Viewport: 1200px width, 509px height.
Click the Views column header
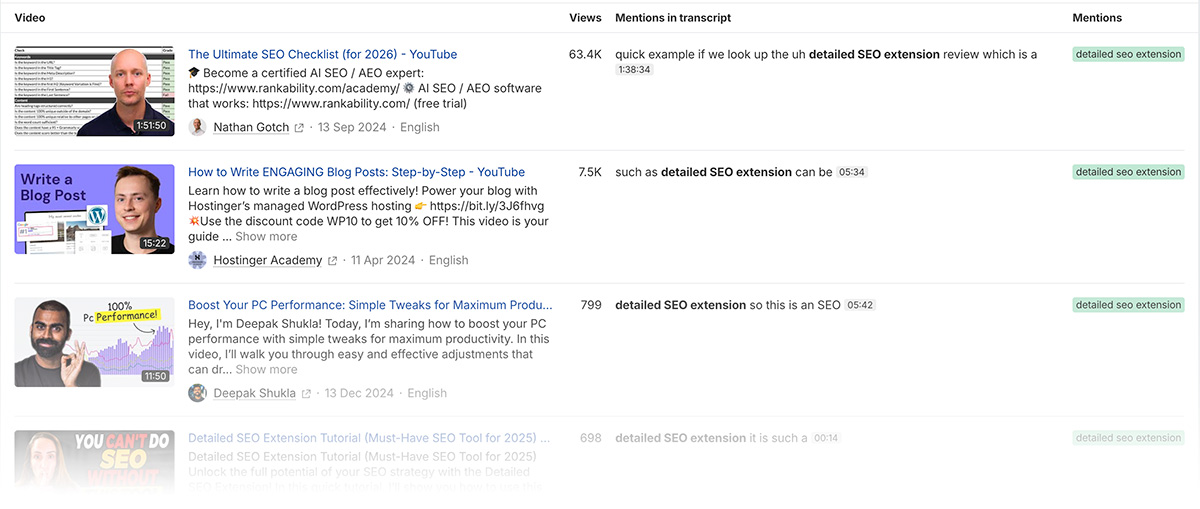point(585,18)
